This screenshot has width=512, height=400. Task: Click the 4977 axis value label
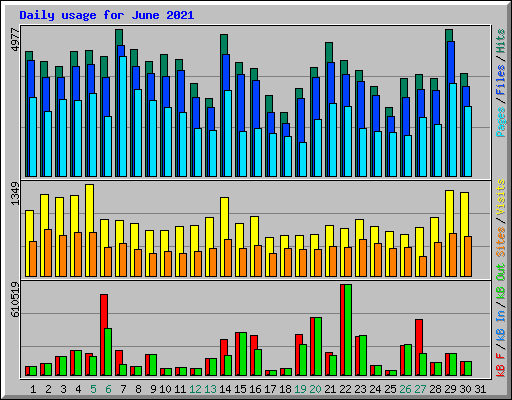pyautogui.click(x=16, y=40)
